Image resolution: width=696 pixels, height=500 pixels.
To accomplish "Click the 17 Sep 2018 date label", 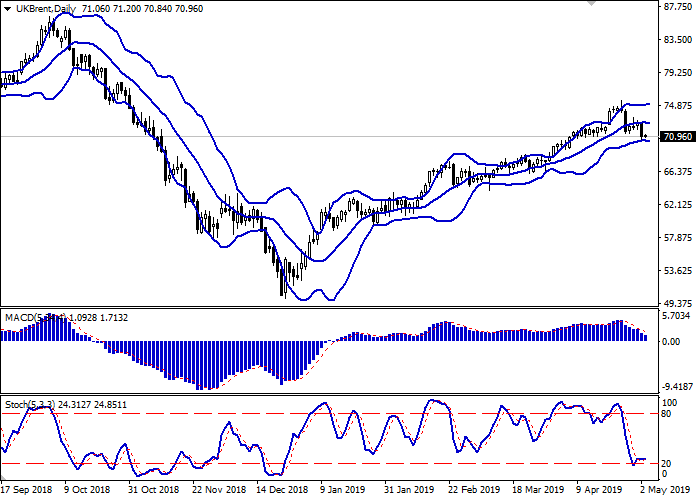I will coord(28,491).
